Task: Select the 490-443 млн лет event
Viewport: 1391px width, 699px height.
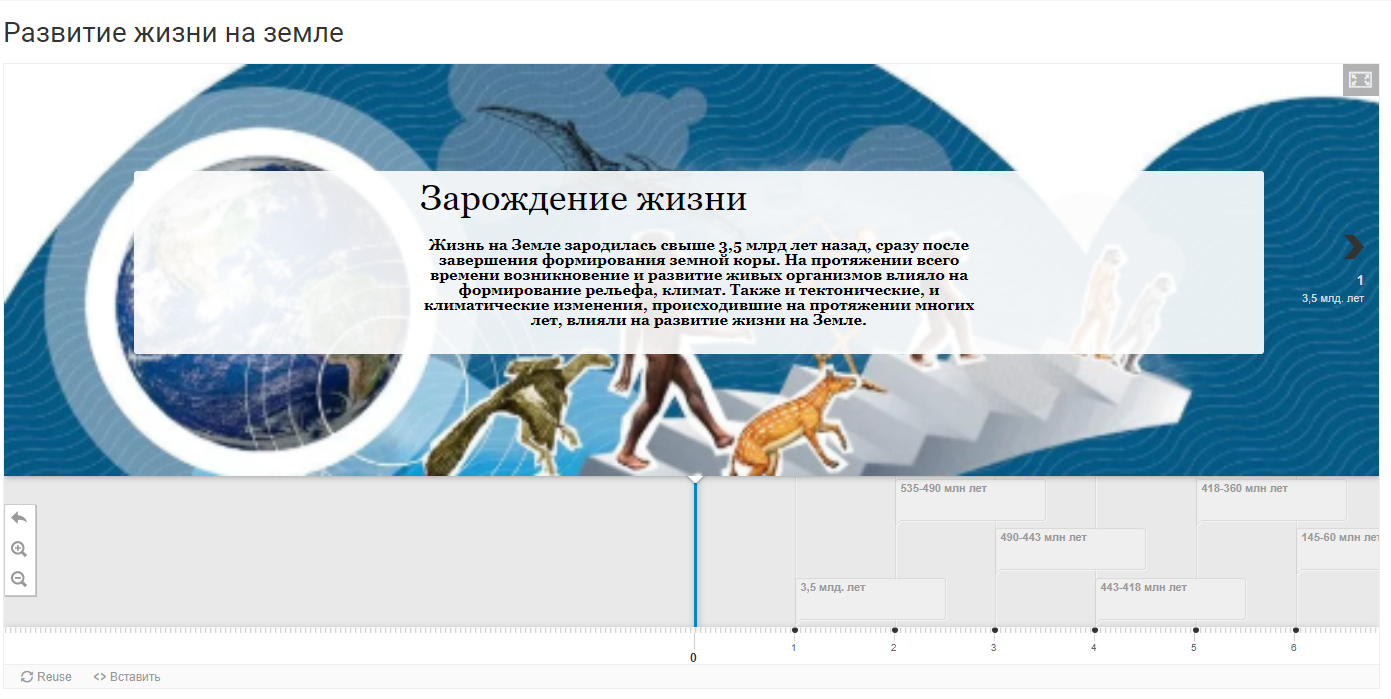Action: coord(1070,548)
